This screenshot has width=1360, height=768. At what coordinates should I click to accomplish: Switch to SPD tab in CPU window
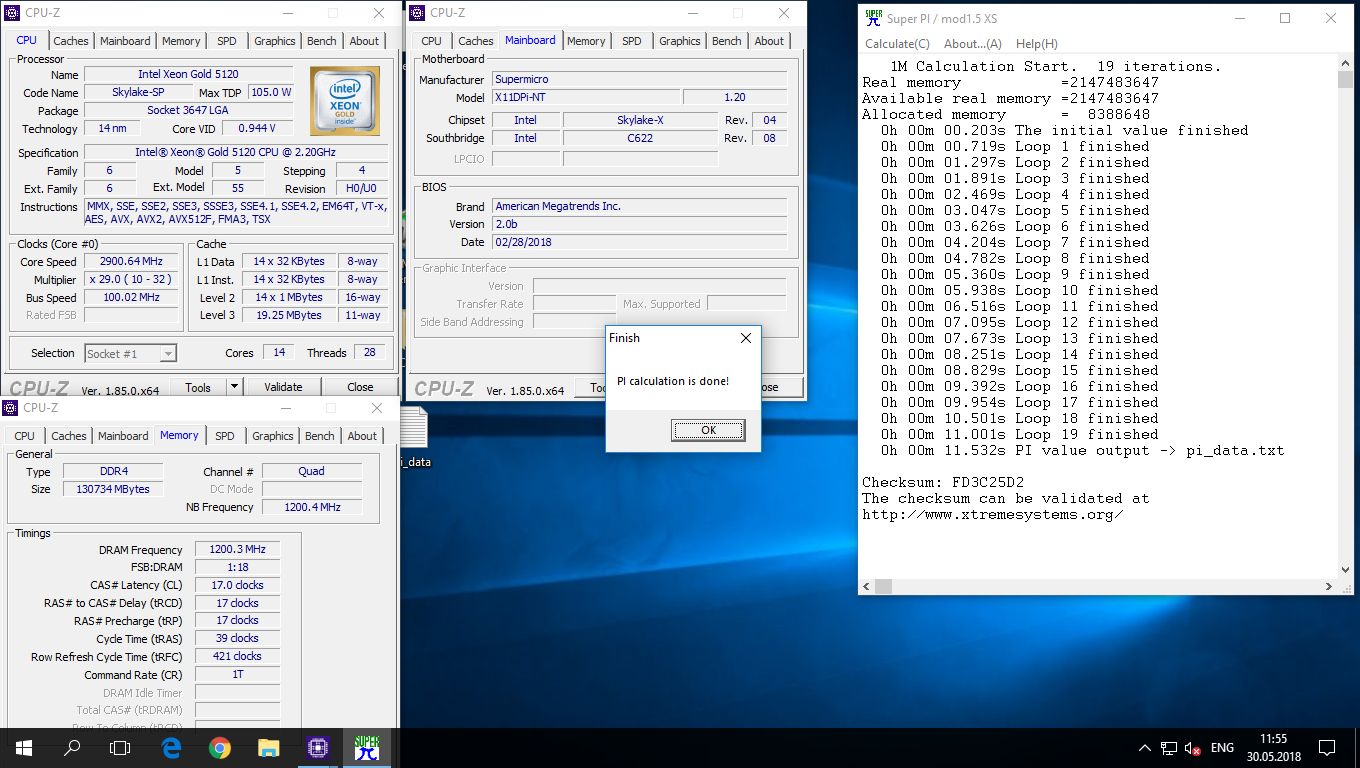(x=227, y=41)
